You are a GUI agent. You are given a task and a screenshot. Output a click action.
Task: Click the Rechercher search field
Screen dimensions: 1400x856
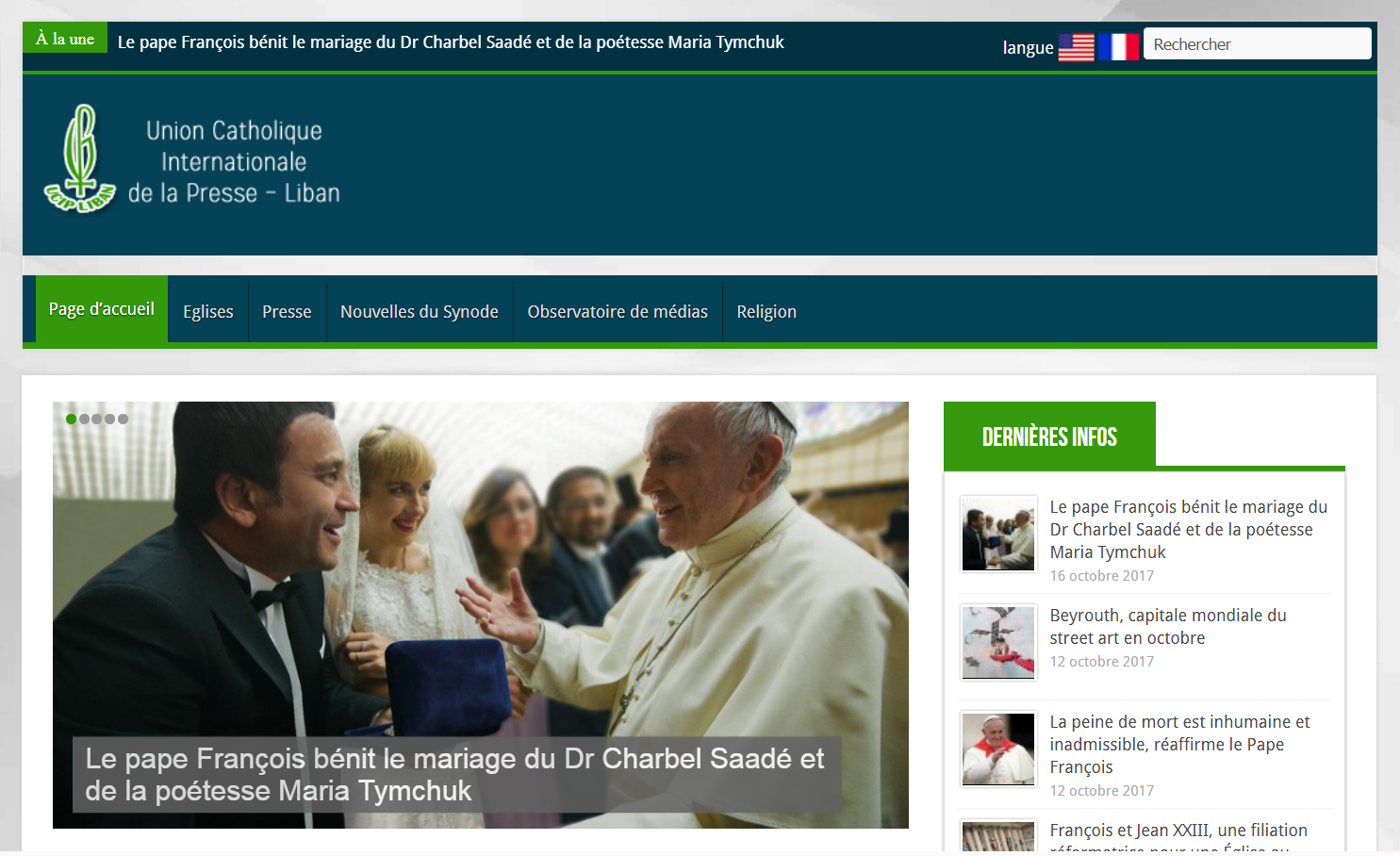1256,44
